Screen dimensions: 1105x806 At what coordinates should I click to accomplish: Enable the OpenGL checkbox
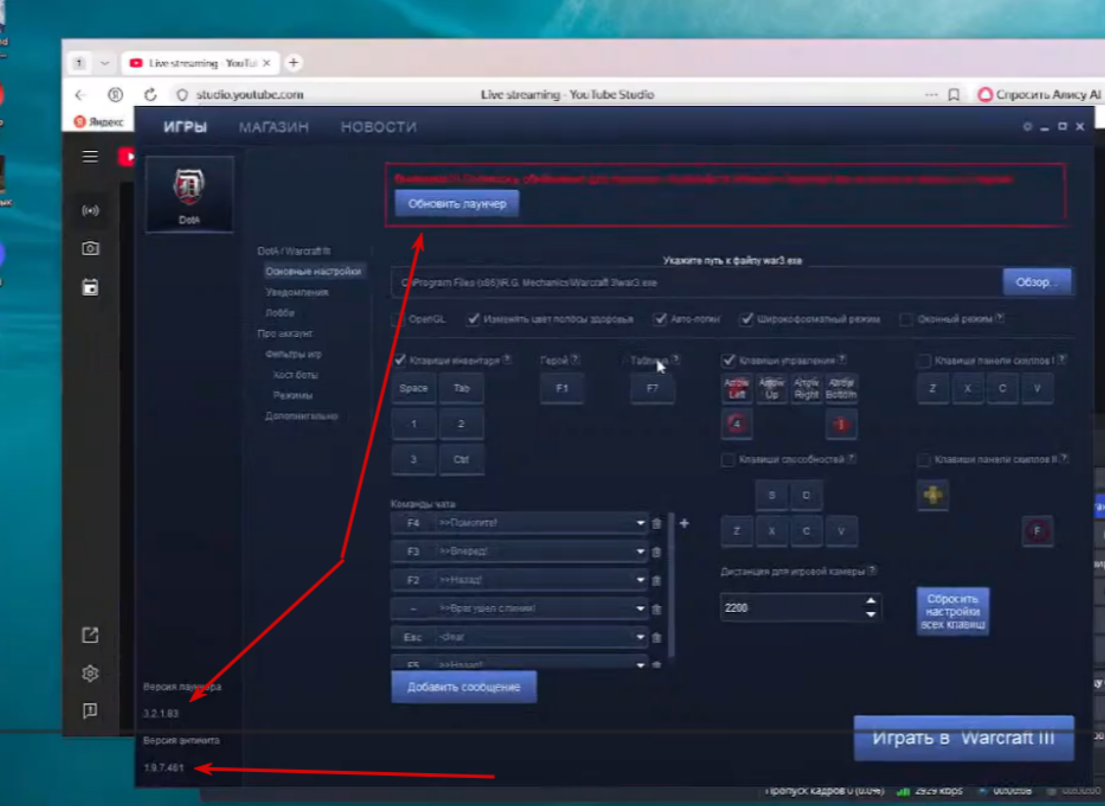pos(397,319)
